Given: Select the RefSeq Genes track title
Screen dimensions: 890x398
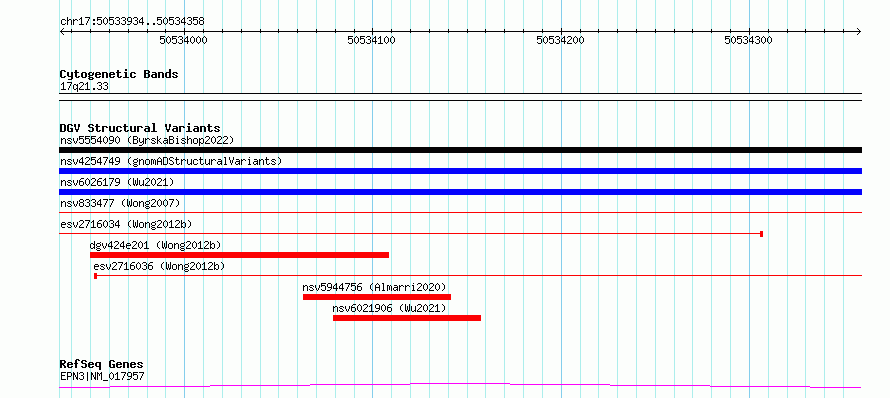Looking at the screenshot, I should (x=102, y=365).
